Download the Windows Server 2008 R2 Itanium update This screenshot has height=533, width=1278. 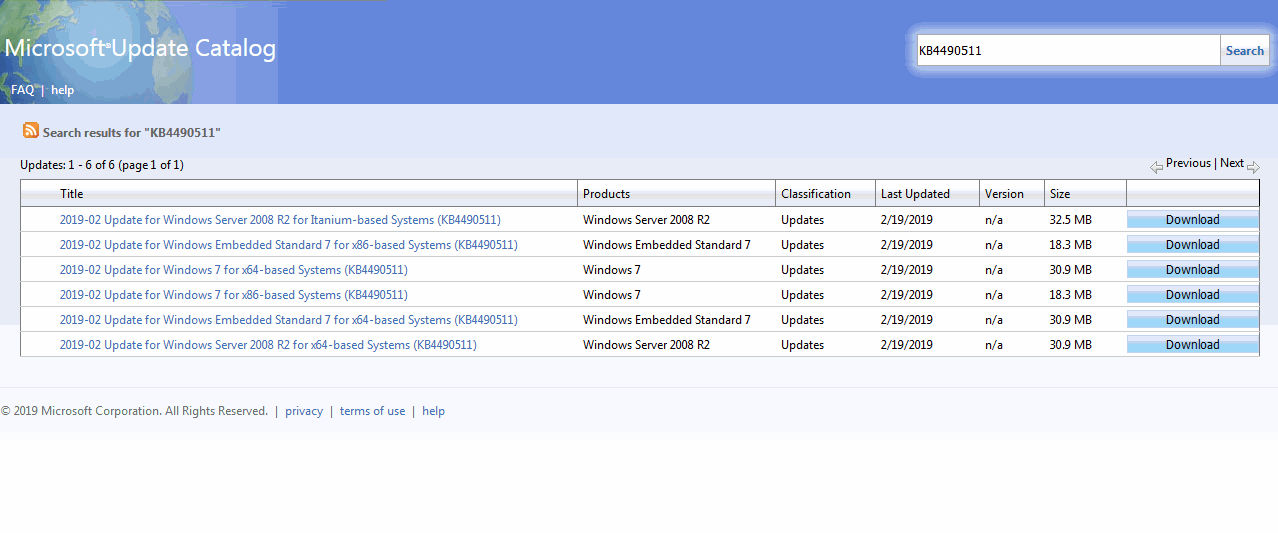pos(1193,220)
